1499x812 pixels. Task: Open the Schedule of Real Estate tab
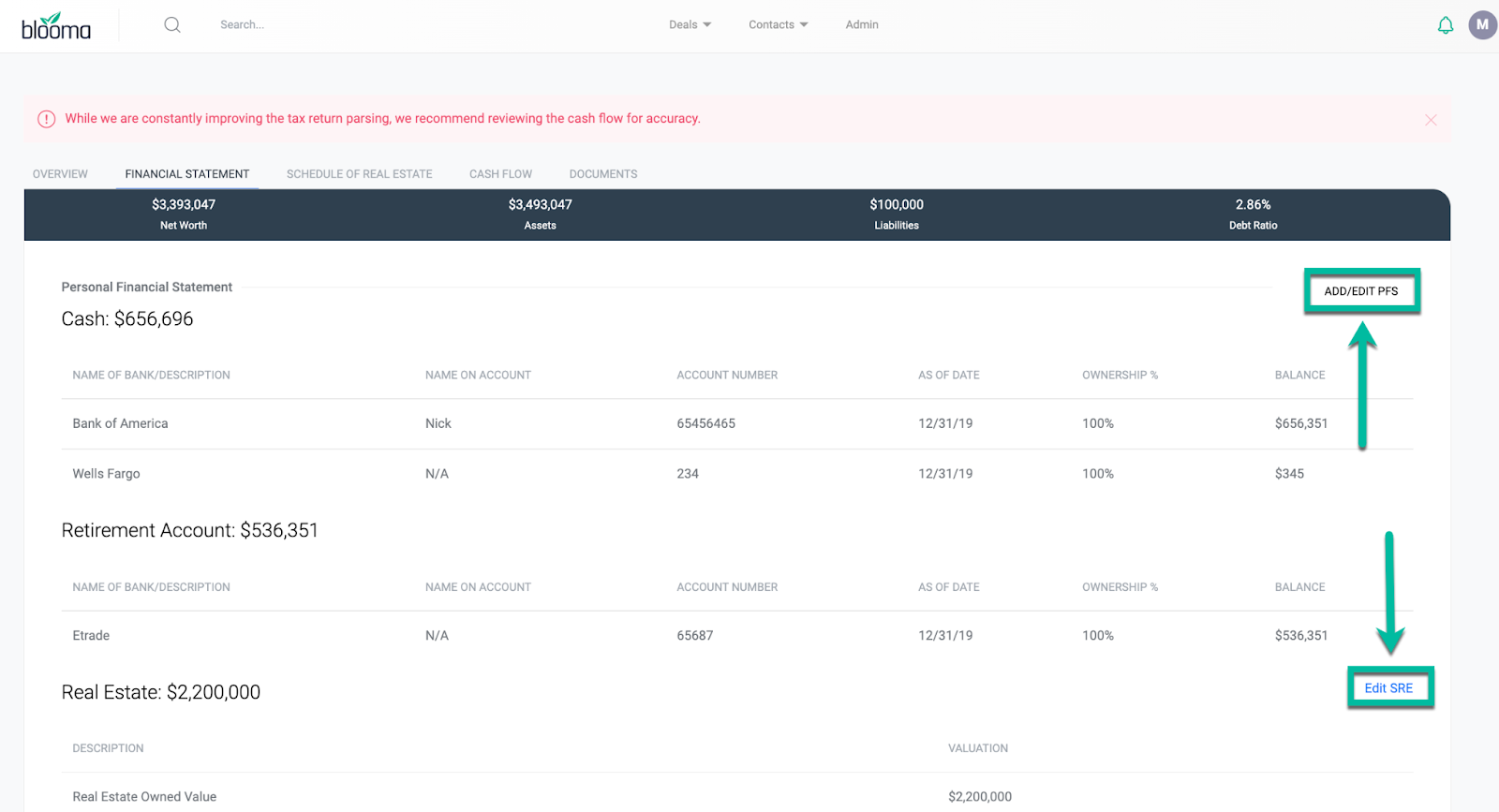(x=360, y=174)
